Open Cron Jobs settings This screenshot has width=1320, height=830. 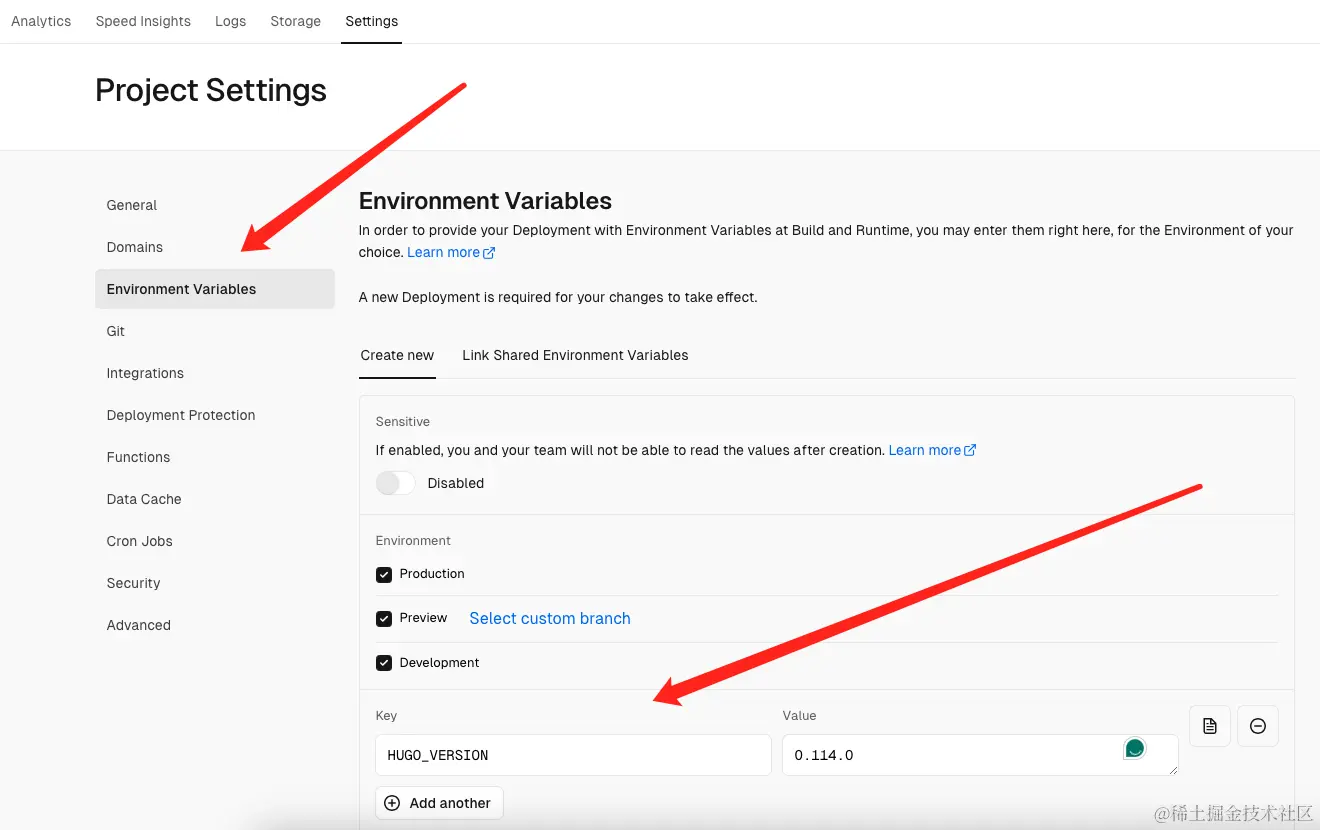click(x=215, y=541)
